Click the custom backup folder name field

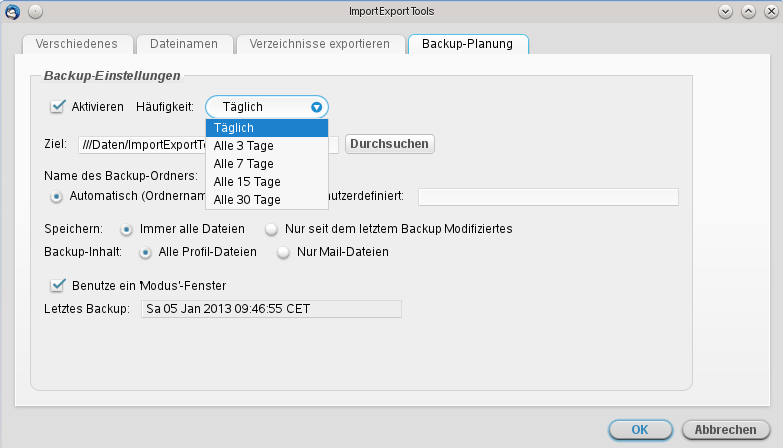[x=547, y=196]
